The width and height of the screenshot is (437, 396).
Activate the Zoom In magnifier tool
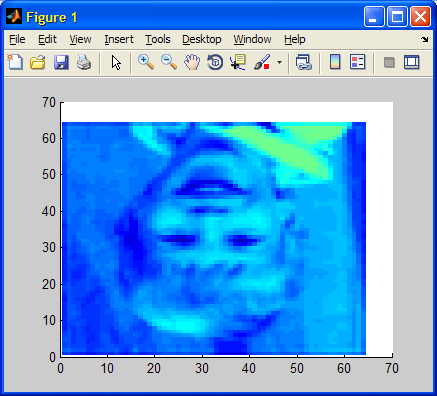tap(146, 62)
